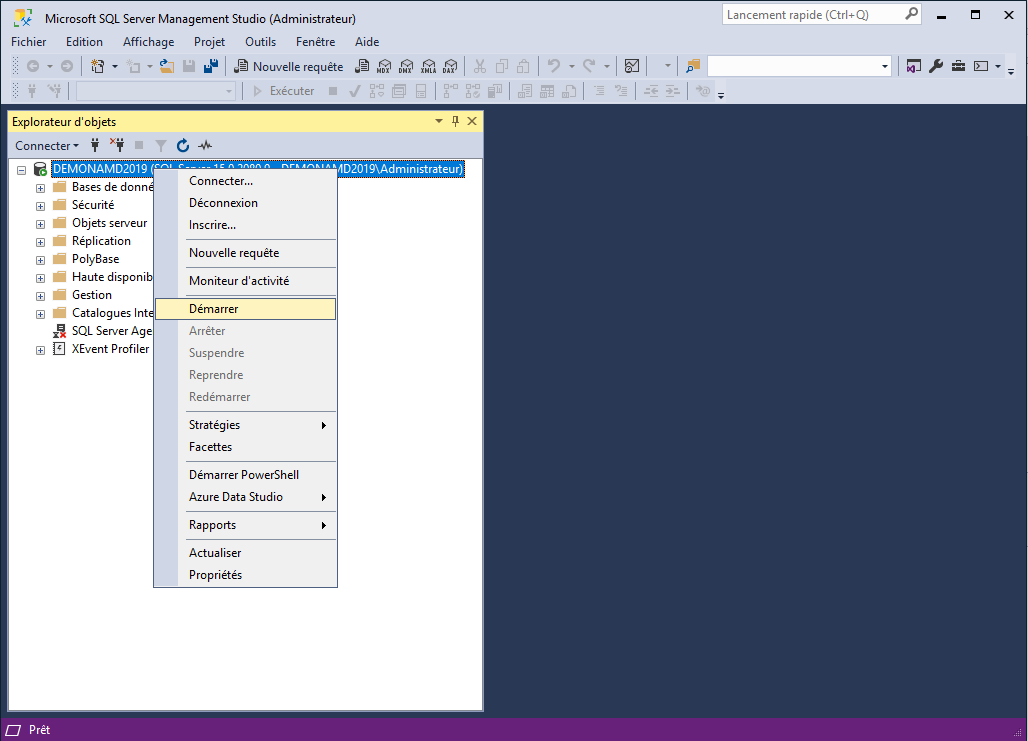
Task: Click the disconnect plug icon with red X
Action: [117, 146]
